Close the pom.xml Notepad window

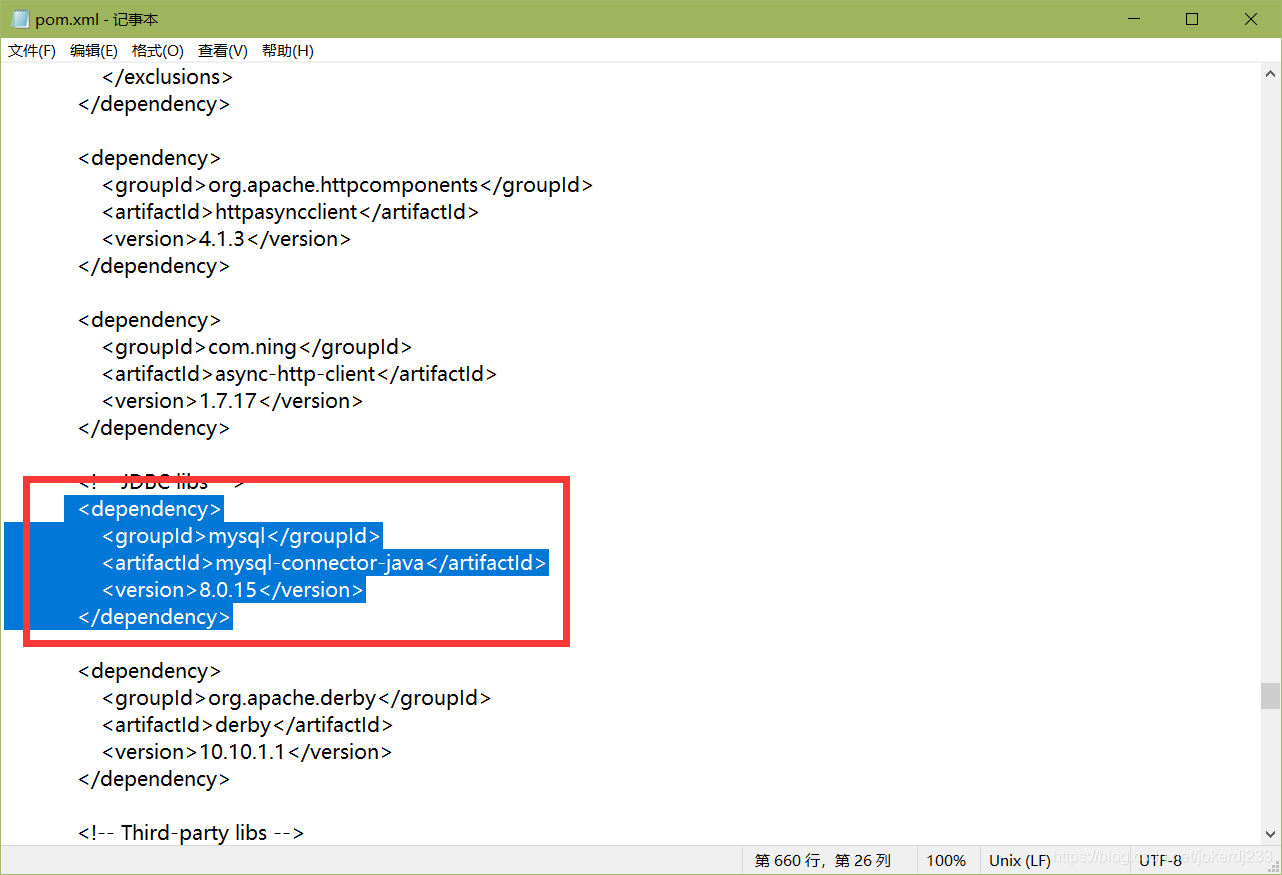[x=1251, y=19]
